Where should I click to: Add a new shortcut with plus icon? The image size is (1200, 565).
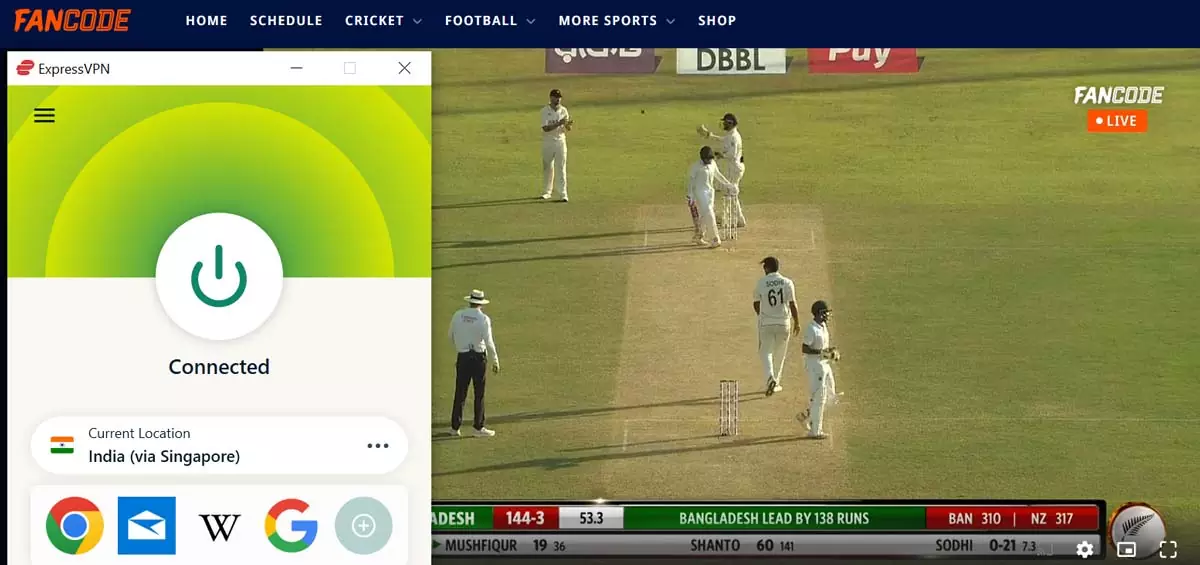364,525
